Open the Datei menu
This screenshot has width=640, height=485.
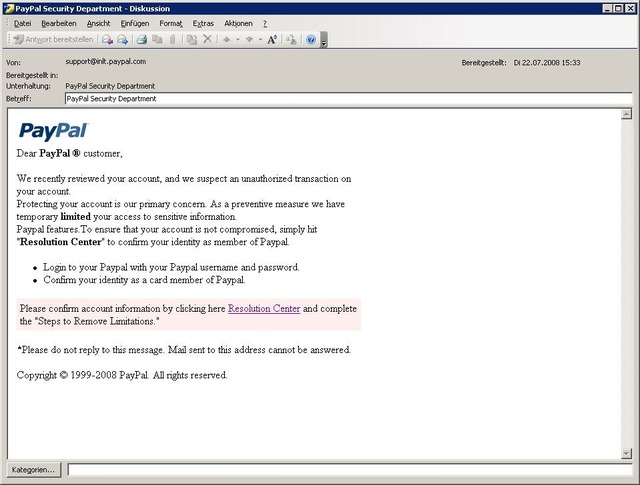coord(22,24)
